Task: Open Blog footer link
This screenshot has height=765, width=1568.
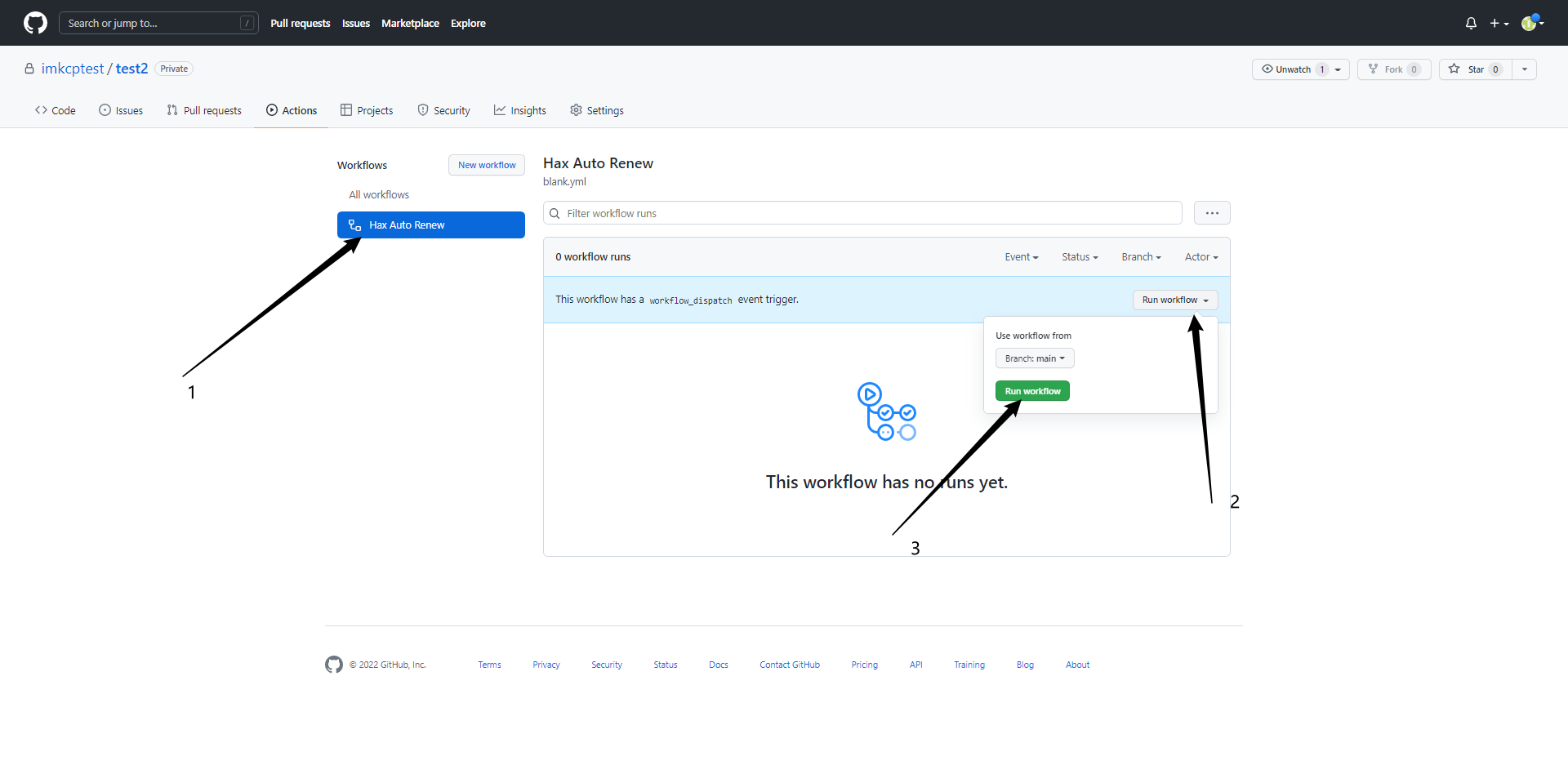Action: point(1025,665)
